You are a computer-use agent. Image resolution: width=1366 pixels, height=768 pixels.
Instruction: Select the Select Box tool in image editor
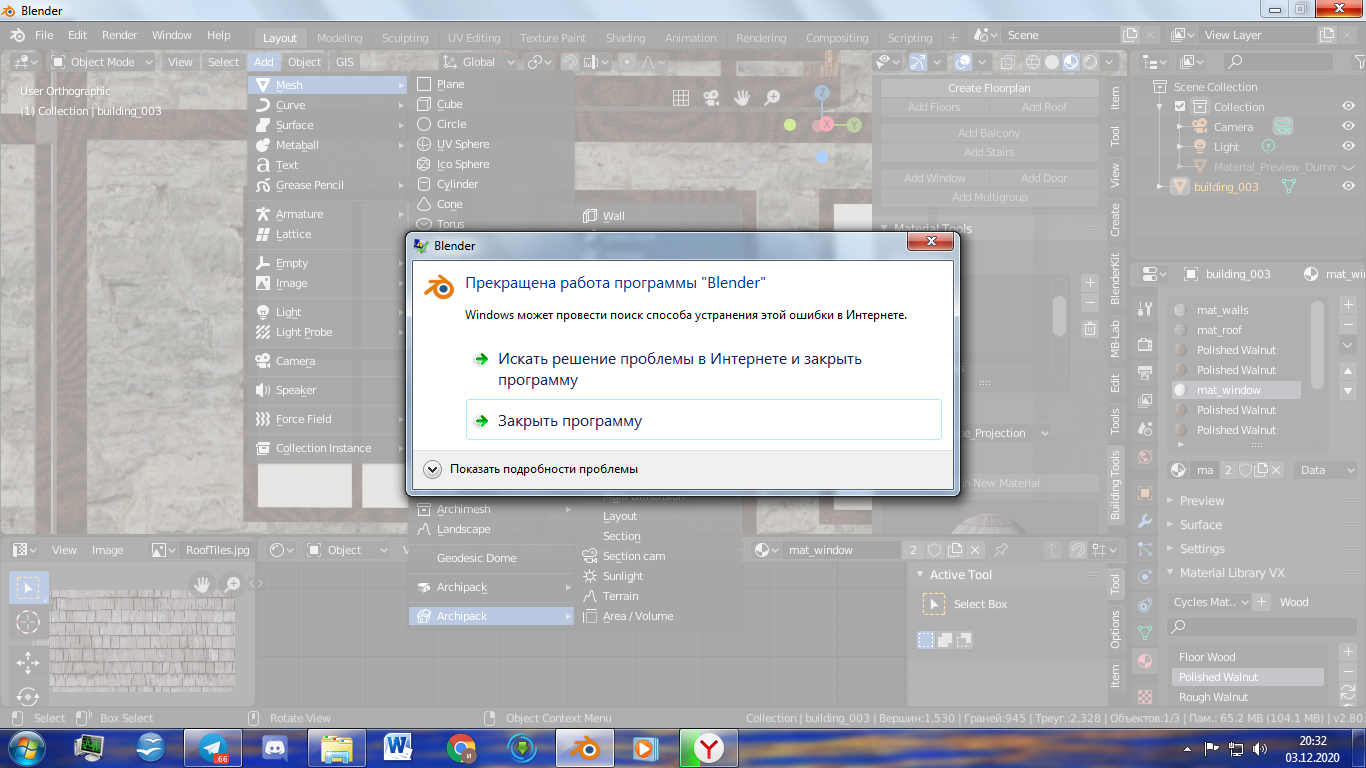28,587
